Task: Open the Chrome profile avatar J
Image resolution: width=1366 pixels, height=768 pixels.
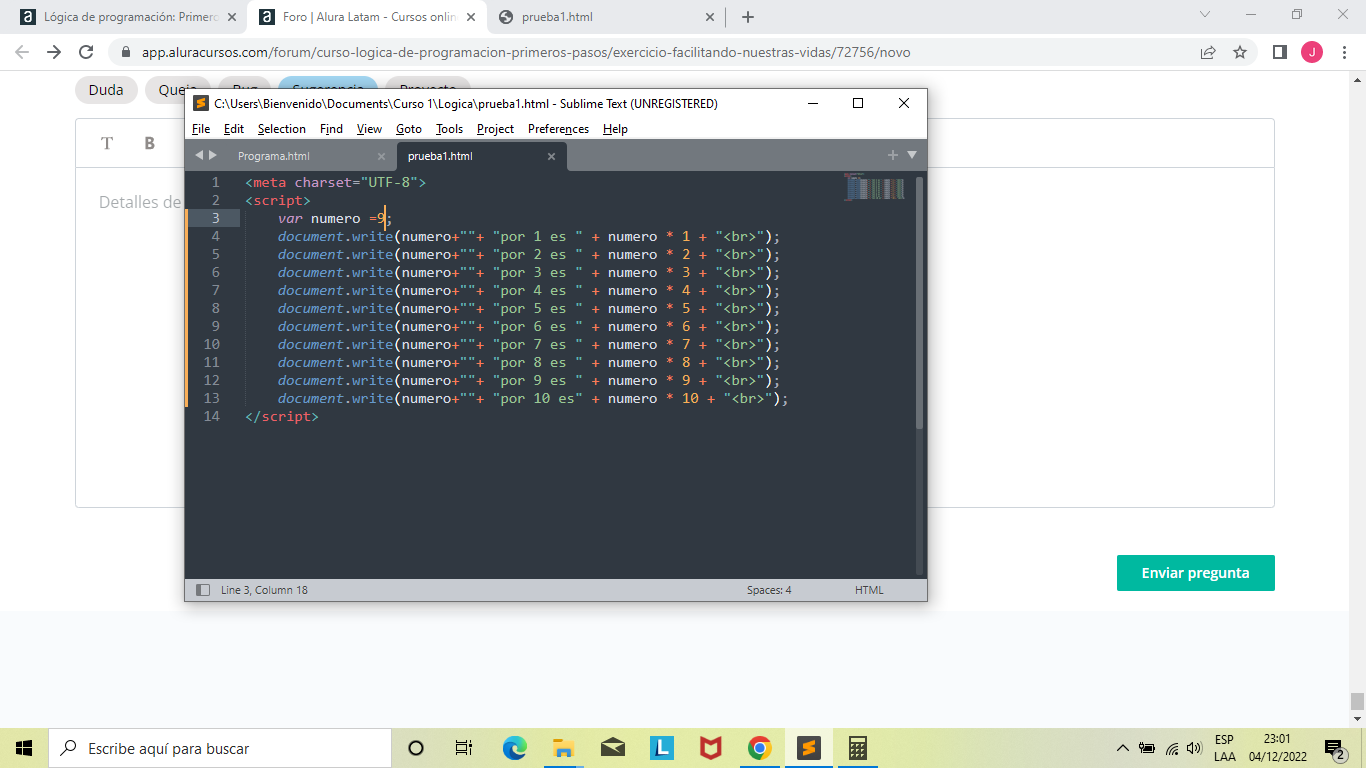Action: [x=1312, y=52]
